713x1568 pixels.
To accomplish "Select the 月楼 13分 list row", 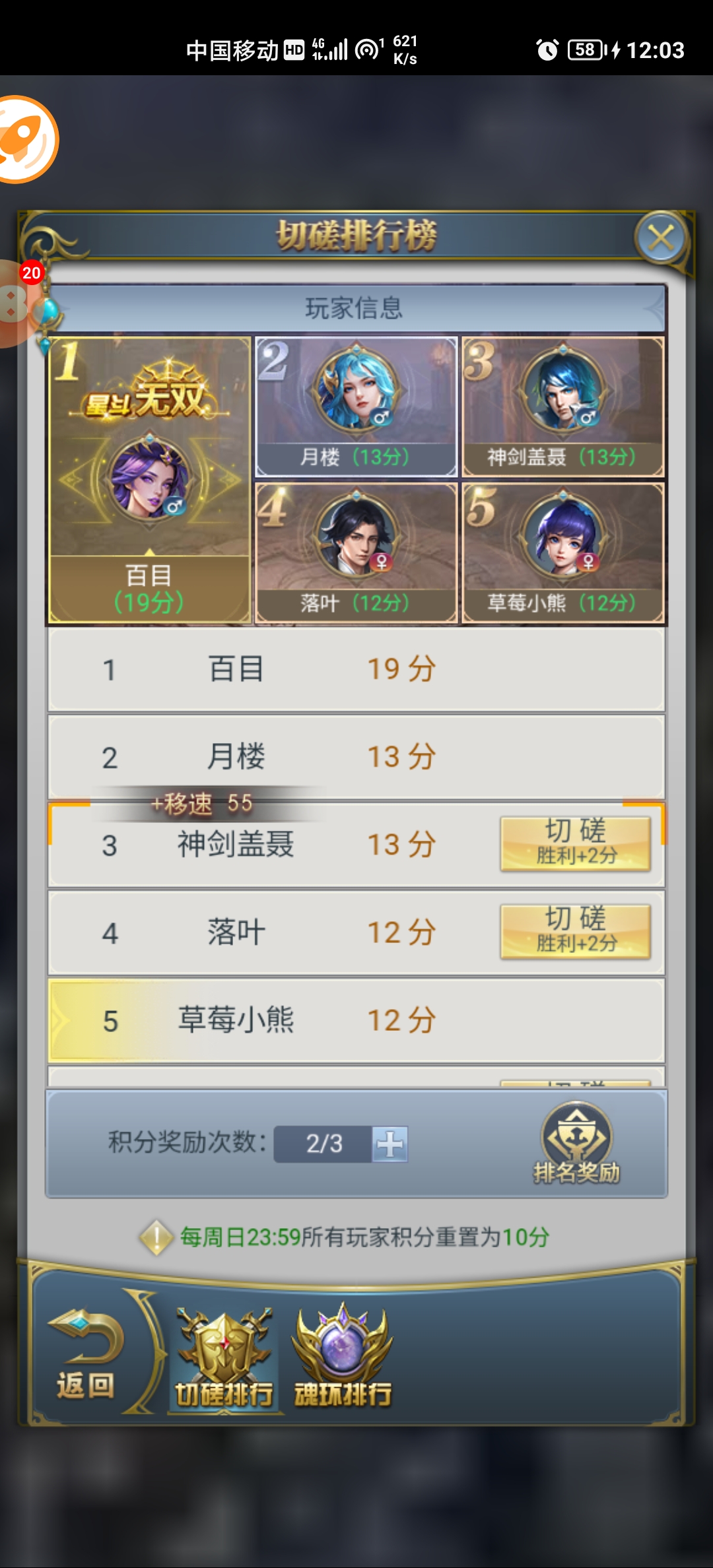I will click(356, 757).
